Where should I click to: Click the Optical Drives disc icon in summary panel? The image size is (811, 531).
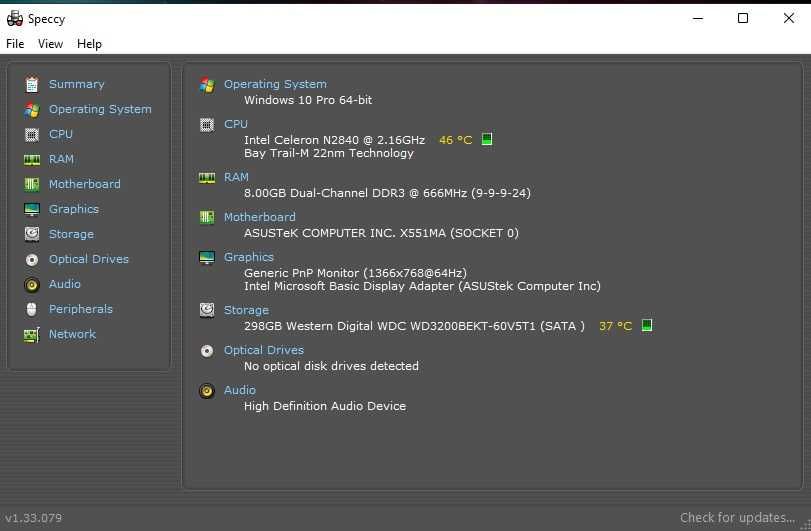pyautogui.click(x=207, y=351)
